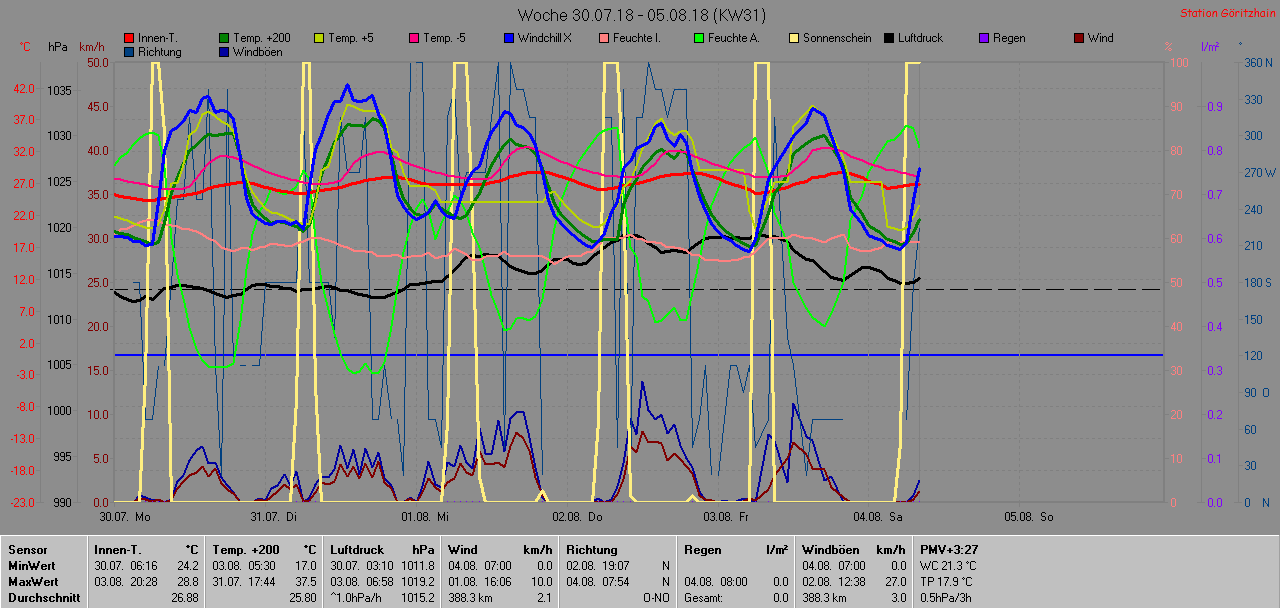Click the 03.08. Fr date label
This screenshot has height=608, width=1280.
pyautogui.click(x=726, y=517)
